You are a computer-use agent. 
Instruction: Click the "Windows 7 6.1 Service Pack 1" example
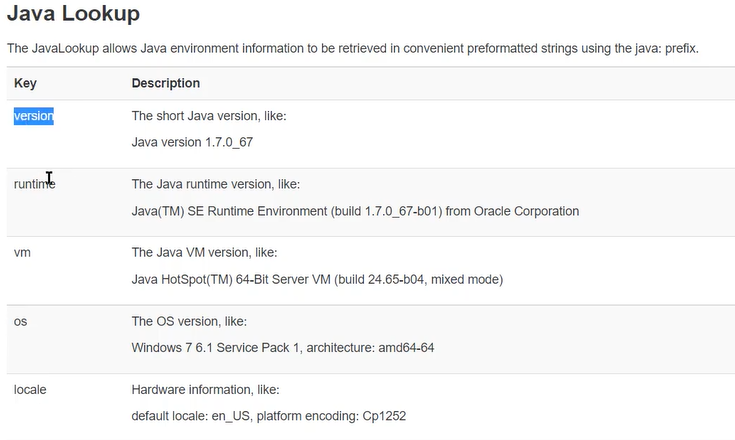pyautogui.click(x=282, y=348)
